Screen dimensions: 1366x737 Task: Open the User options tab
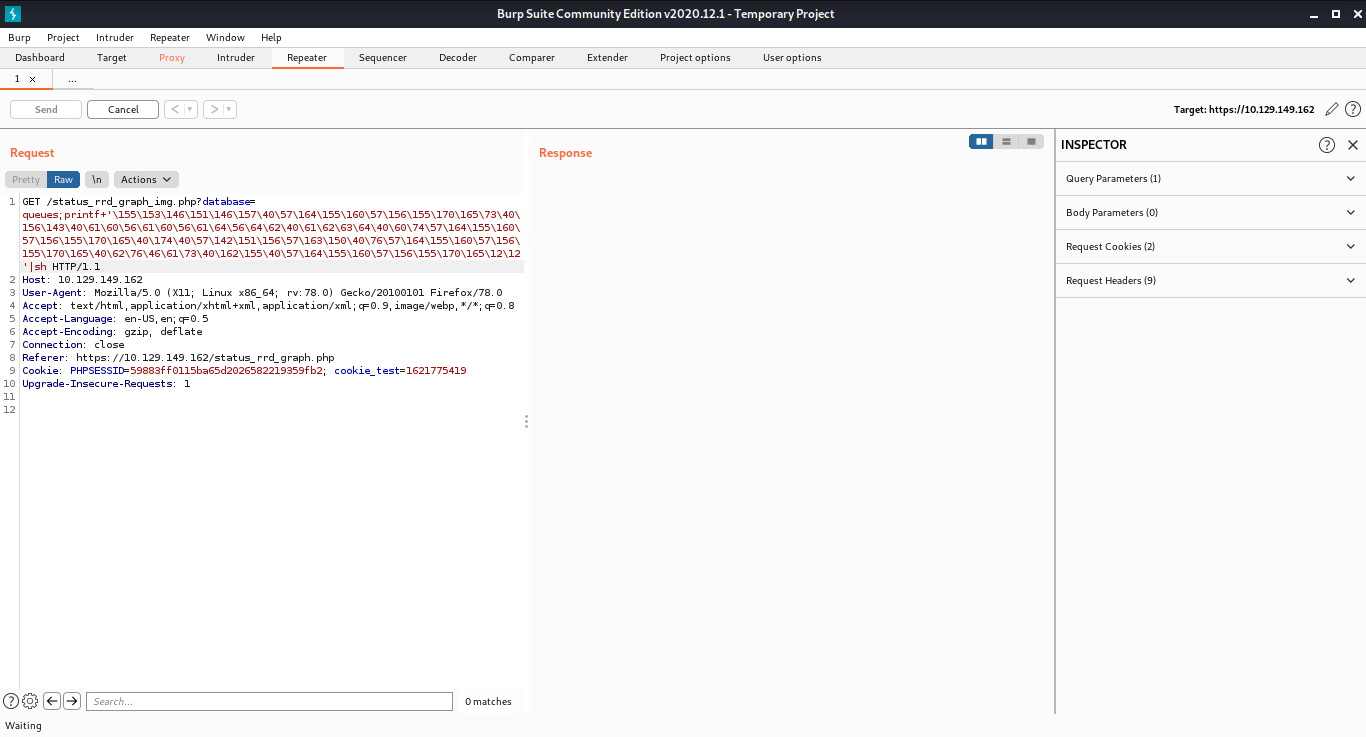pyautogui.click(x=792, y=58)
